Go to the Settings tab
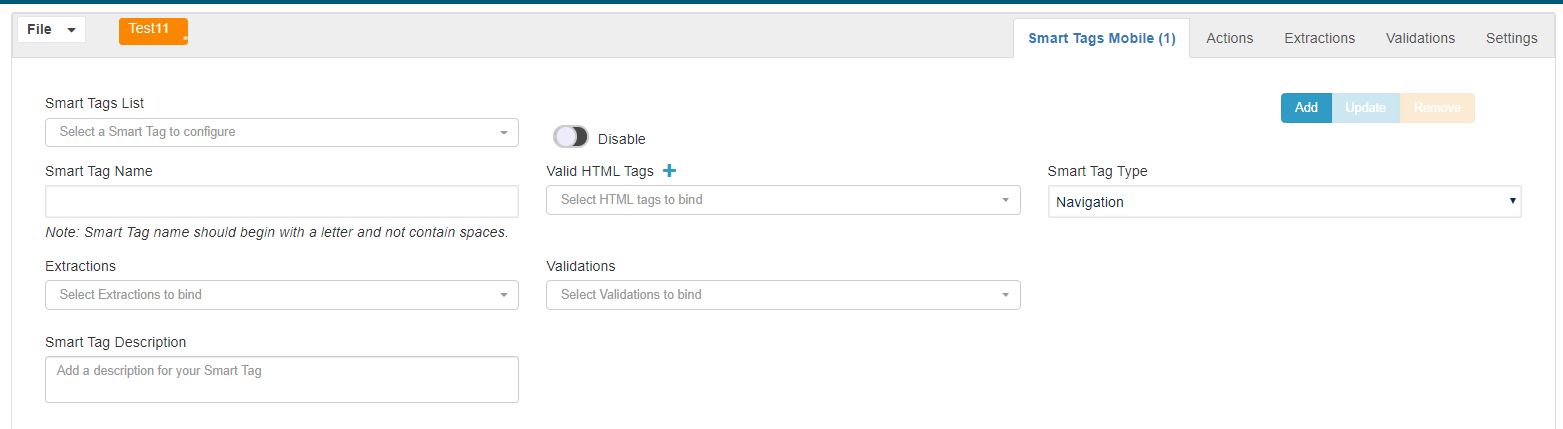The width and height of the screenshot is (1563, 429). pyautogui.click(x=1512, y=38)
